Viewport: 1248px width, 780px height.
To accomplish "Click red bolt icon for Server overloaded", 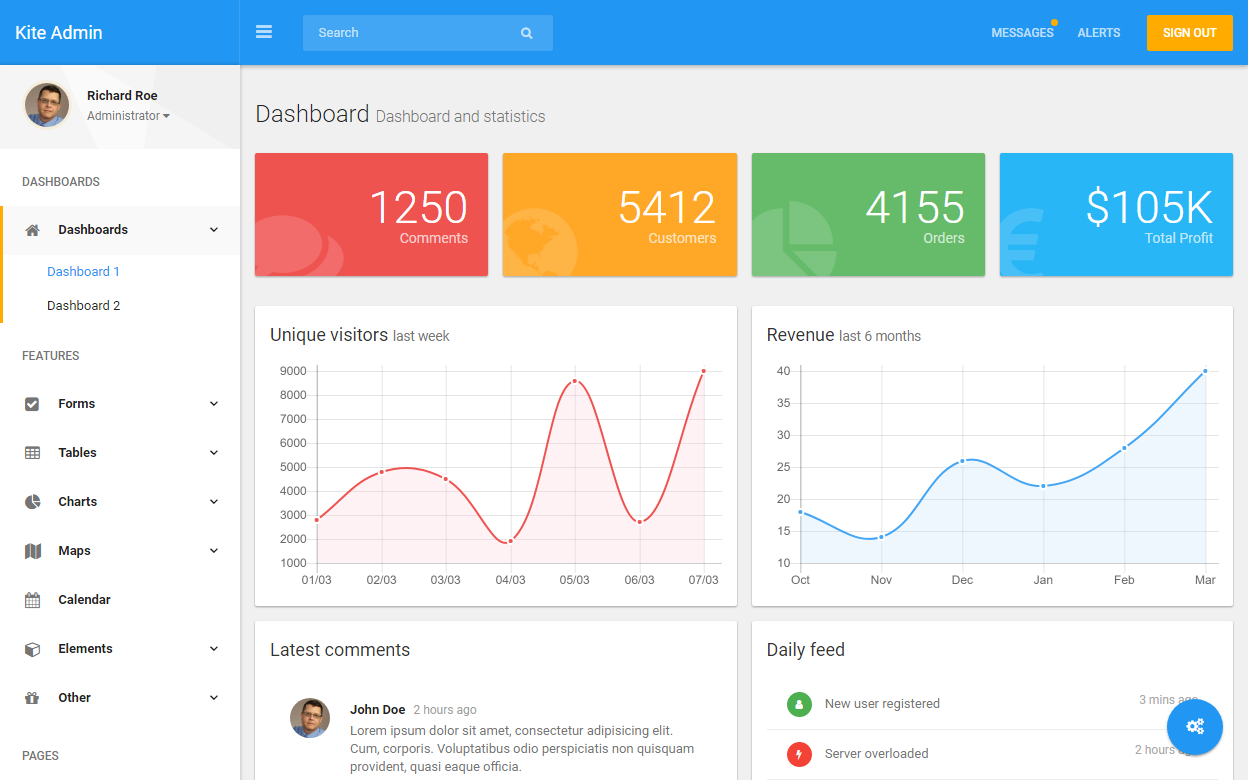I will (x=799, y=754).
